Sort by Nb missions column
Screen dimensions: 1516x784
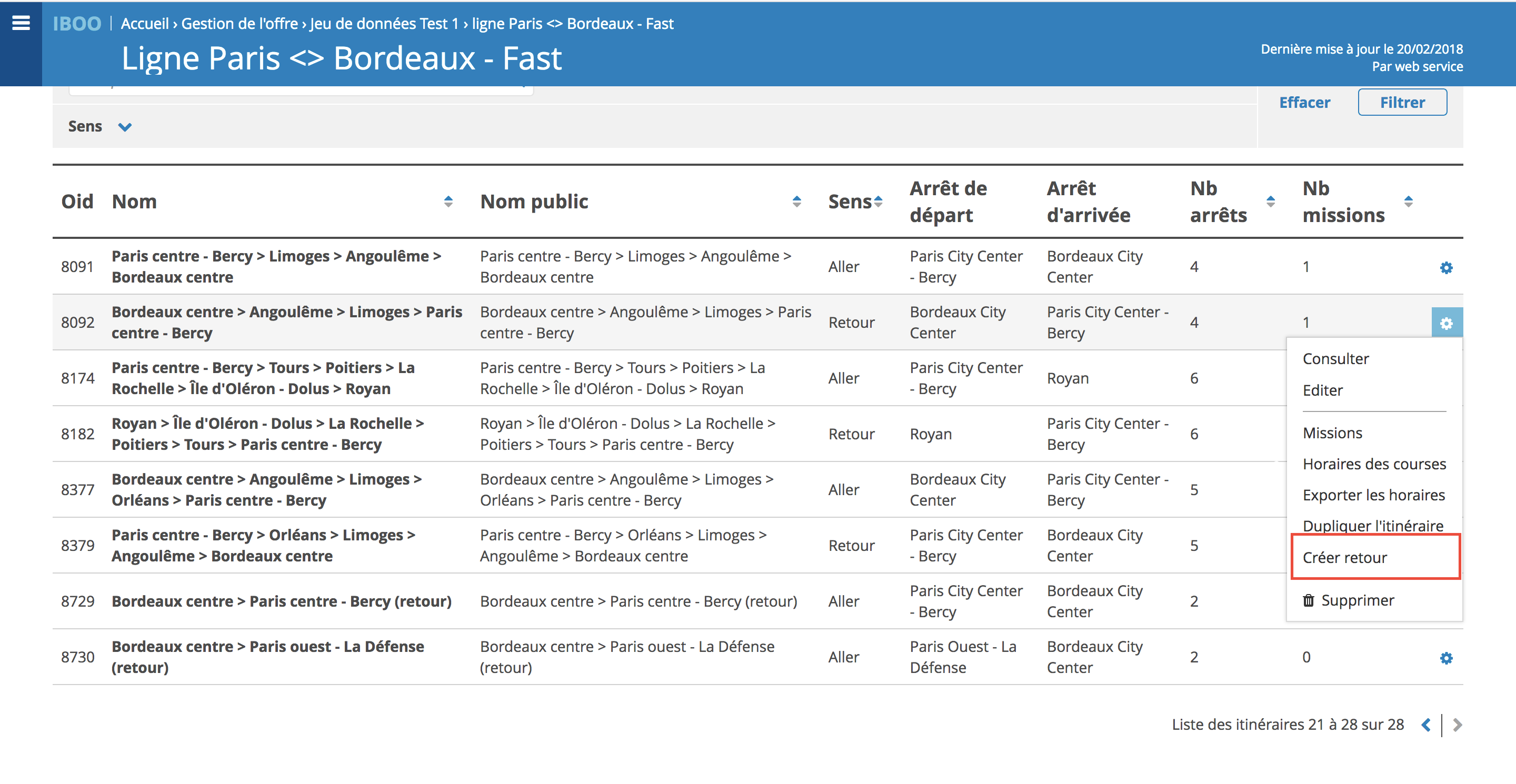(x=1408, y=202)
